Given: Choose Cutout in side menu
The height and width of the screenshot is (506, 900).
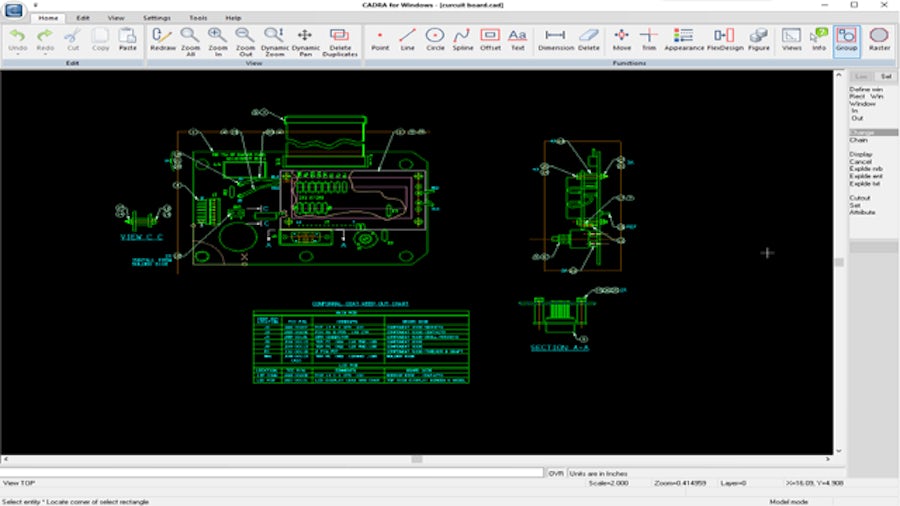Looking at the screenshot, I should [860, 198].
